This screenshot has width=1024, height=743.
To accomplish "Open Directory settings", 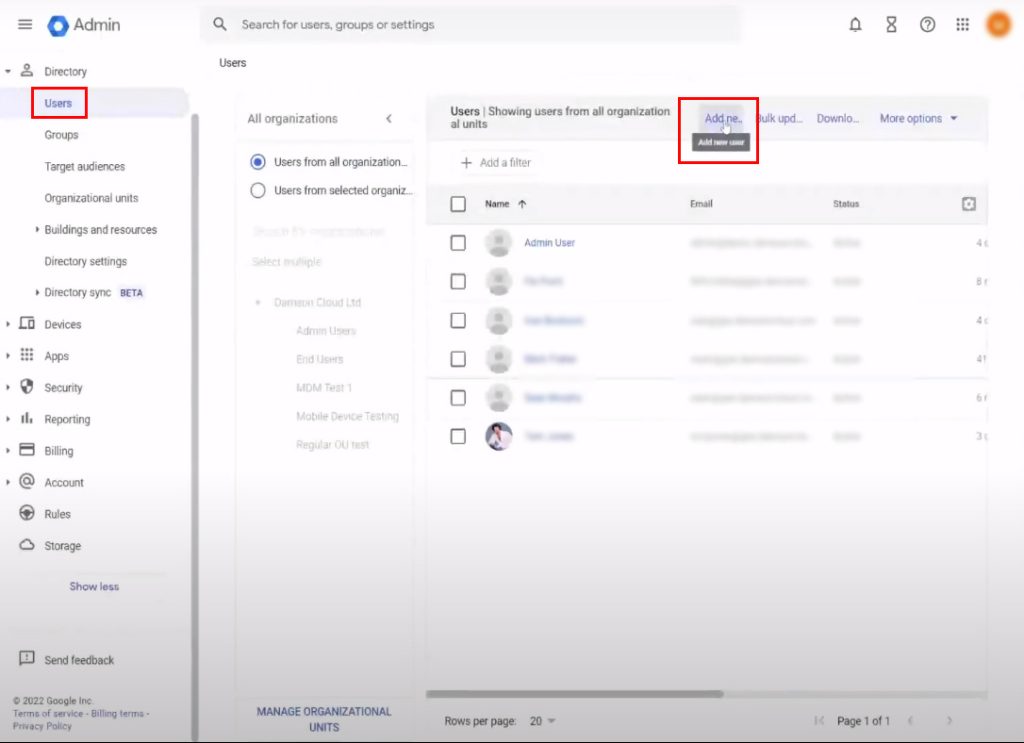I will pos(86,261).
